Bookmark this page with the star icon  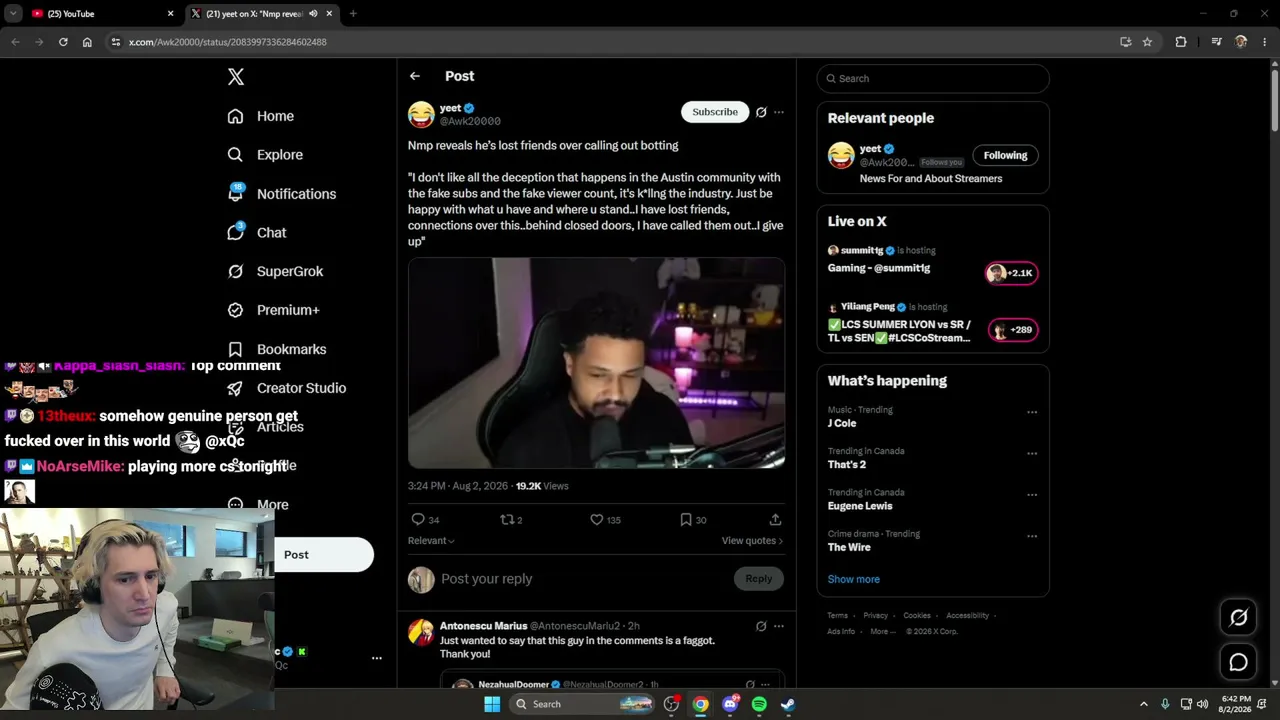pos(1147,42)
